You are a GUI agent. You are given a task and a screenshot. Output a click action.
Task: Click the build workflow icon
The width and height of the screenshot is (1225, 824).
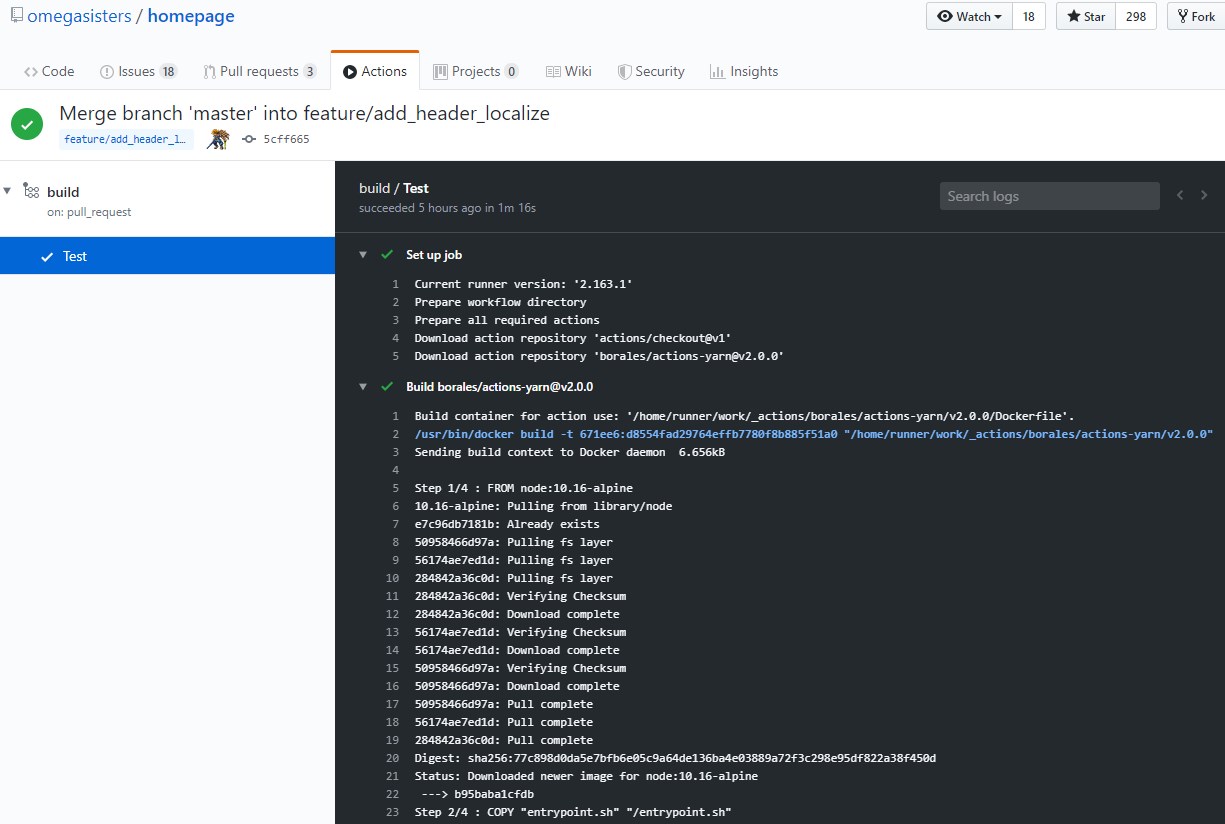click(x=31, y=191)
